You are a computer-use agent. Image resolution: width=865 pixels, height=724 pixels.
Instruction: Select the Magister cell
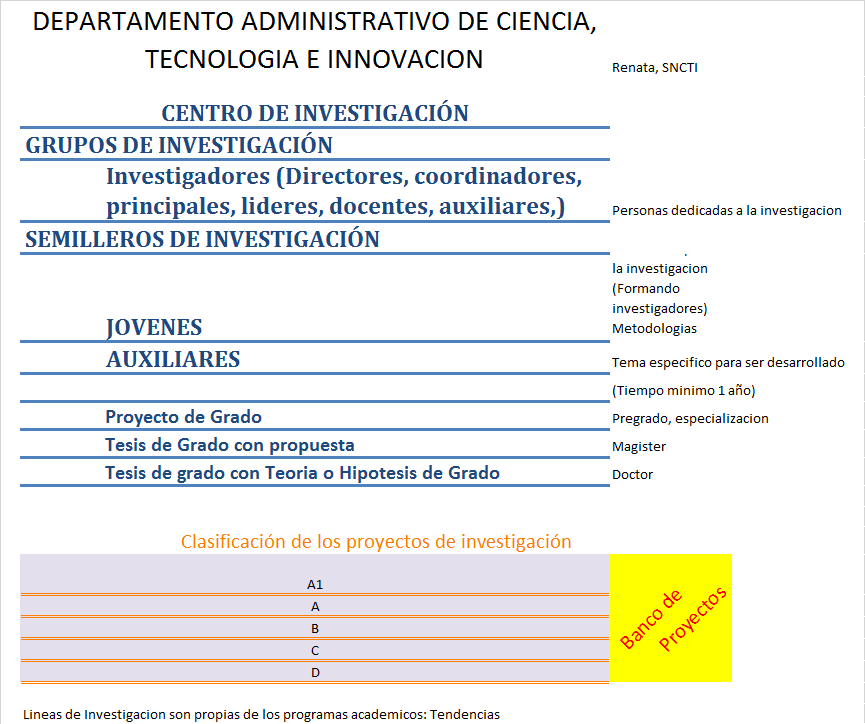[x=638, y=447]
